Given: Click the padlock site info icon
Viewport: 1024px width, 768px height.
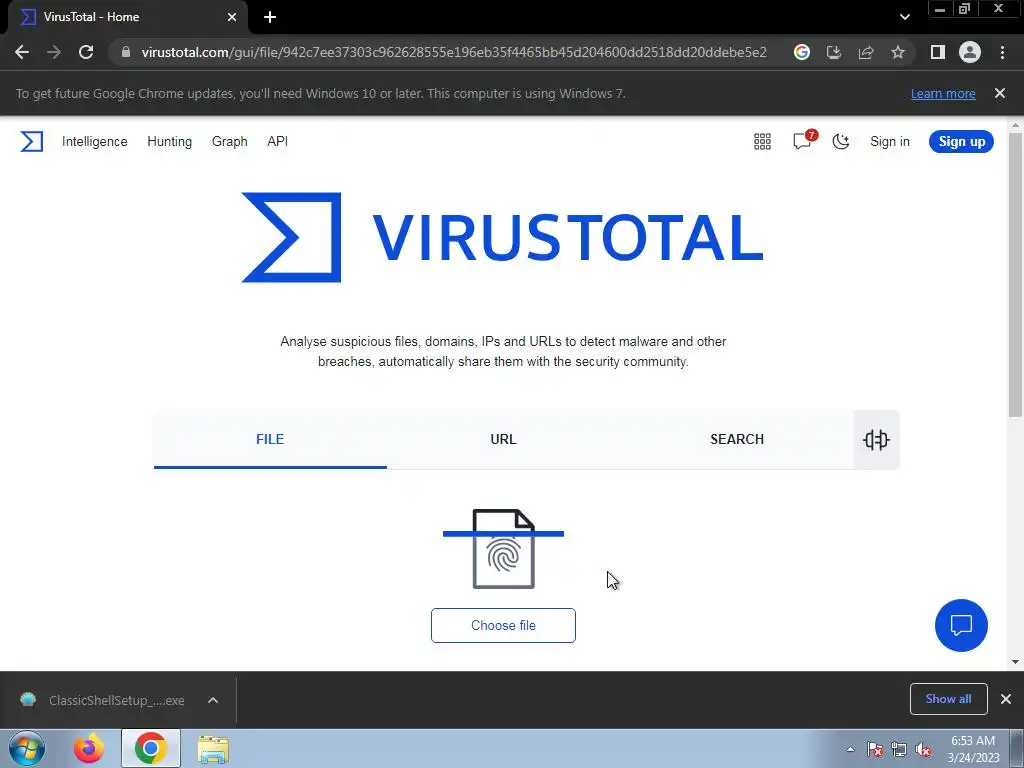Looking at the screenshot, I should (126, 52).
